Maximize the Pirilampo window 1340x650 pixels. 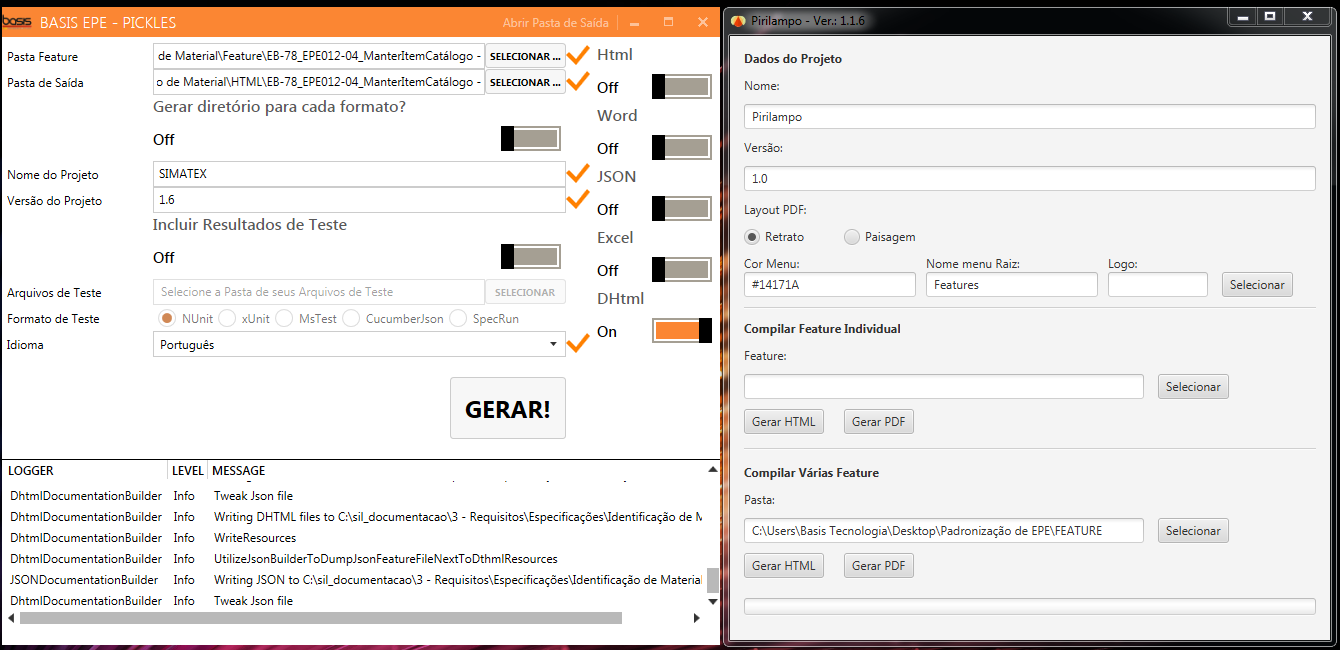coord(1270,17)
